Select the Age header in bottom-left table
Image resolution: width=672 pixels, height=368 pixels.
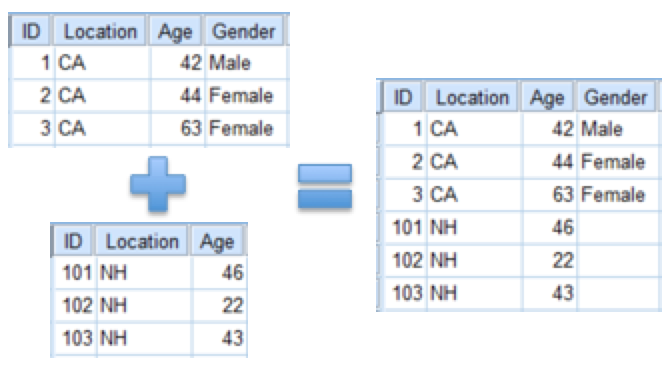click(217, 241)
